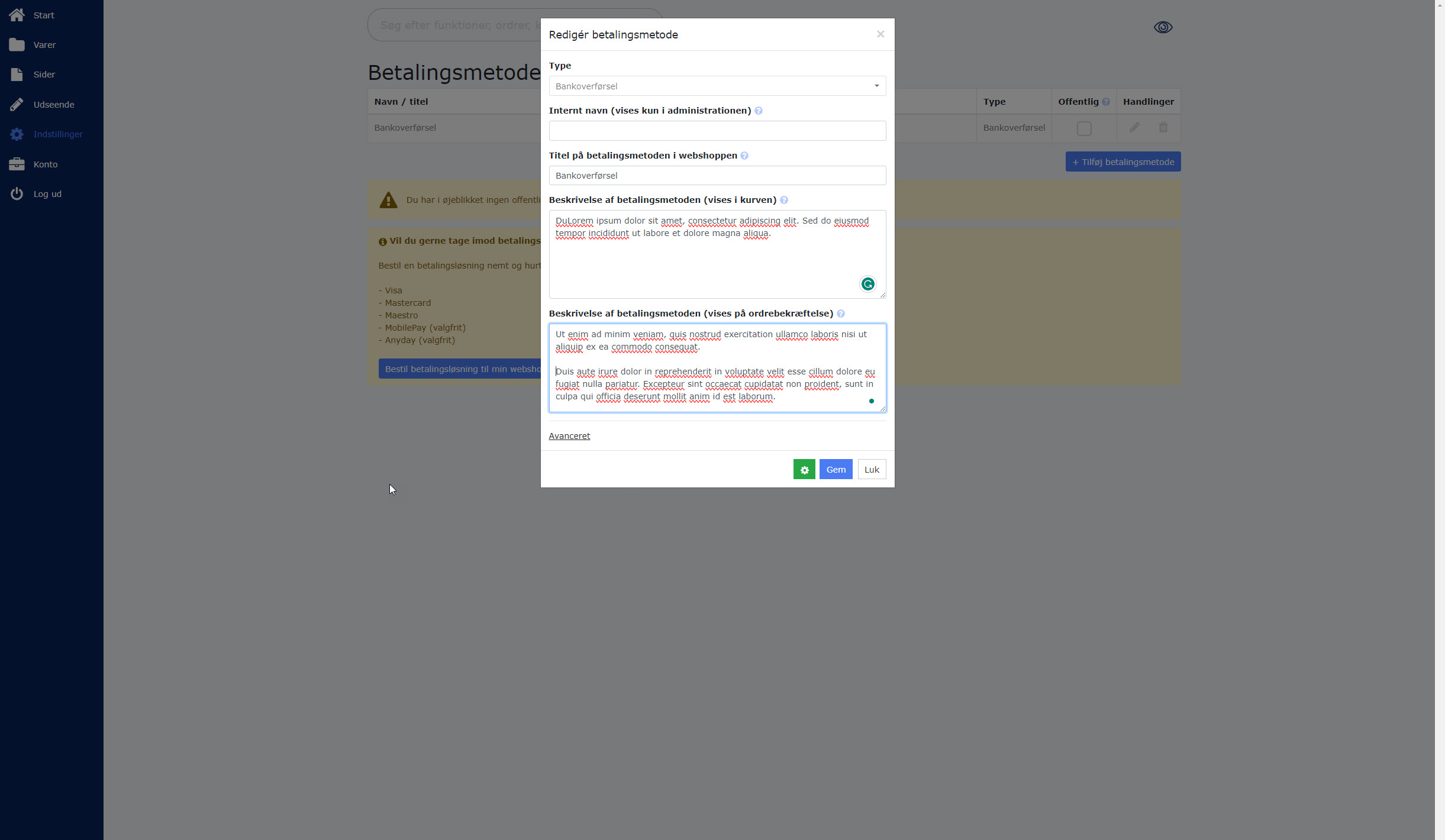The width and height of the screenshot is (1445, 840).
Task: Open the Type dropdown showing Bankoverførsel
Action: (717, 86)
